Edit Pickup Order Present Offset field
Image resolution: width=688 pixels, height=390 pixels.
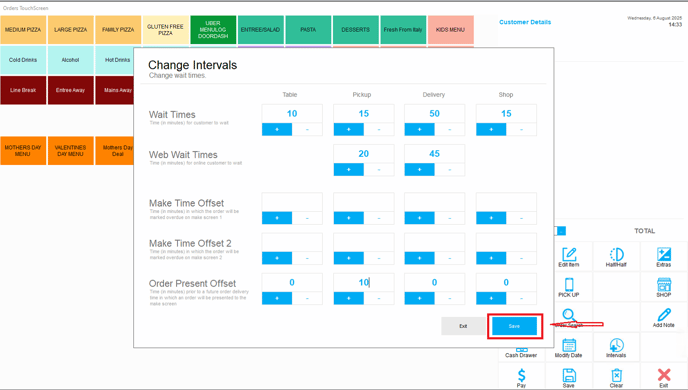pyautogui.click(x=364, y=283)
